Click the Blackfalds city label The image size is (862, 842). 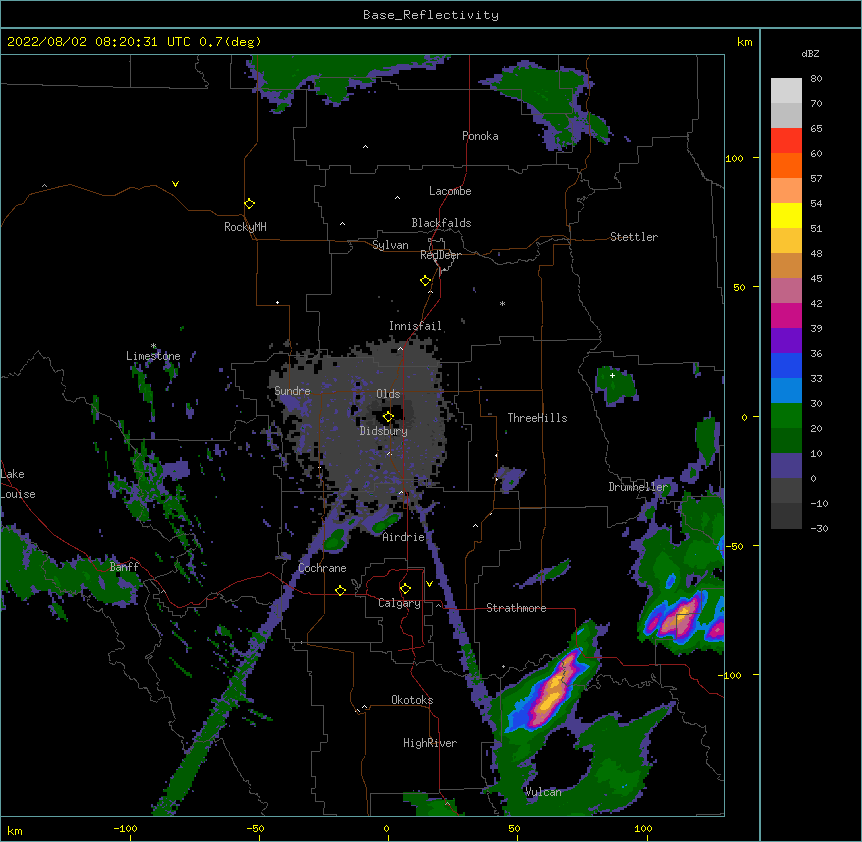[441, 223]
